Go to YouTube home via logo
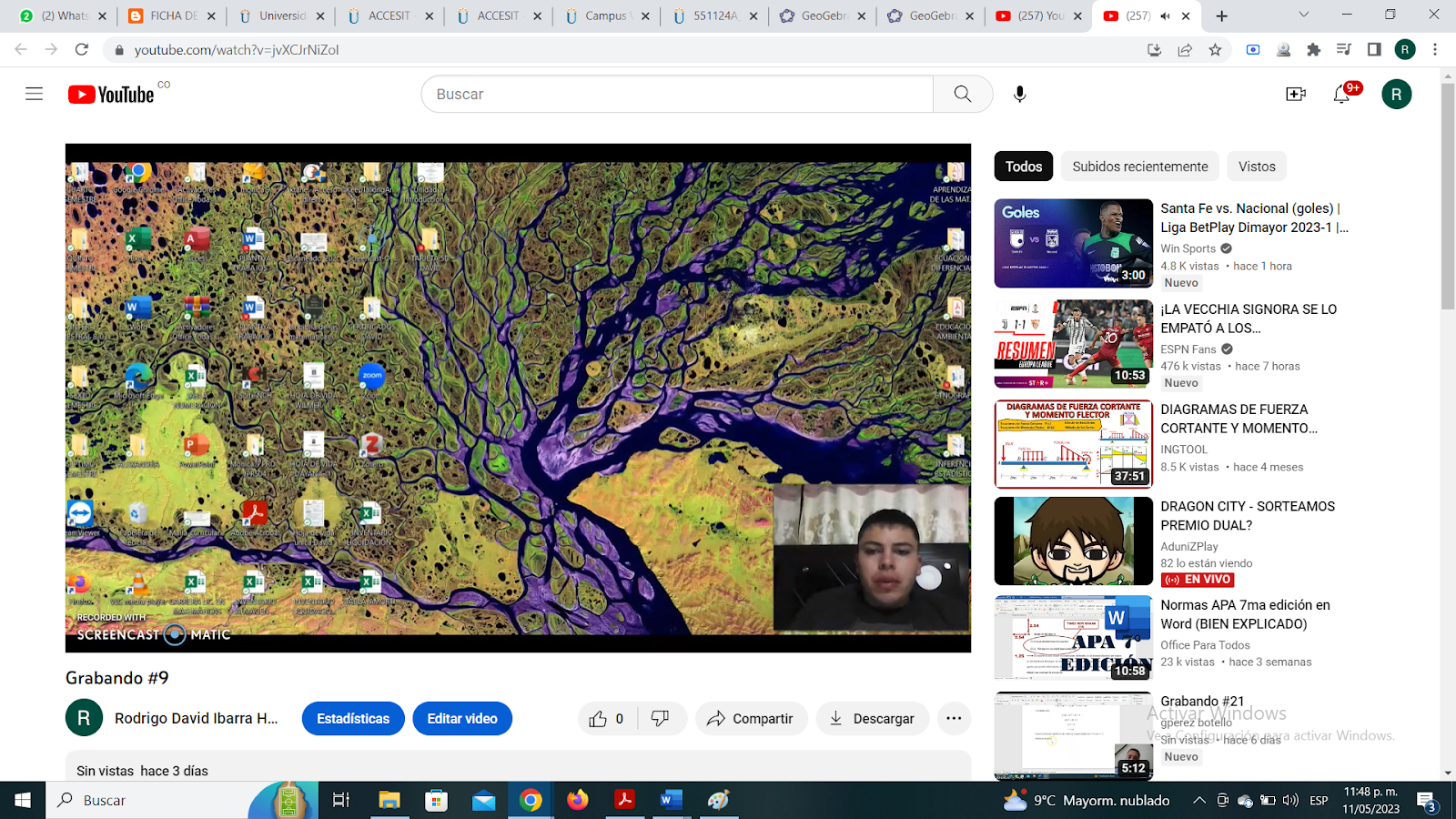The width and height of the screenshot is (1456, 819). [111, 95]
